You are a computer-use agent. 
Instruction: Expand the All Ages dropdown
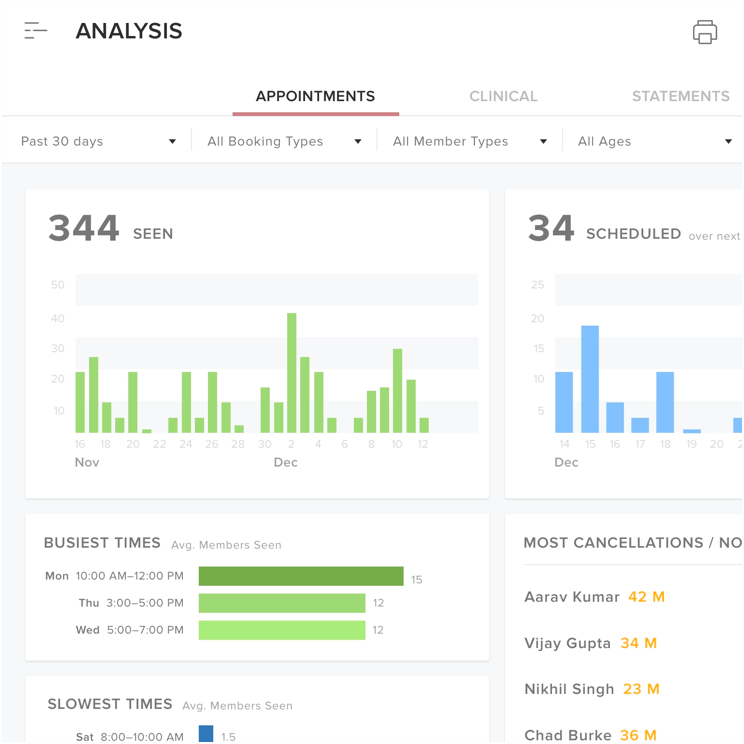click(655, 141)
